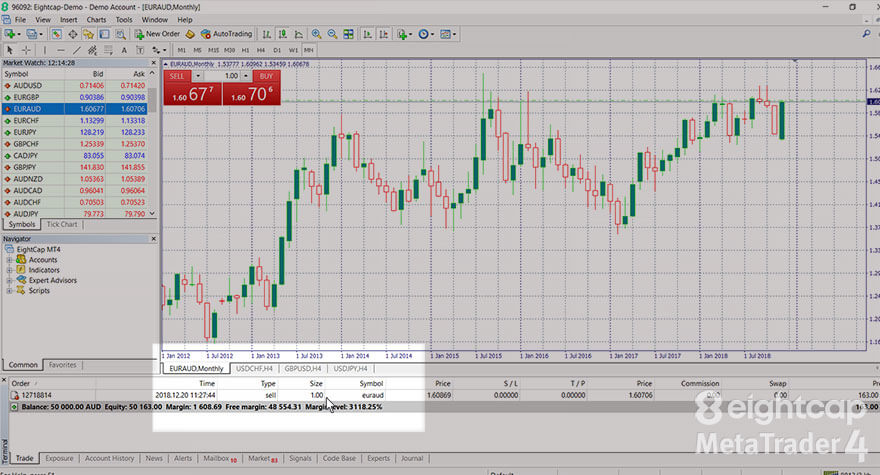Image resolution: width=880 pixels, height=475 pixels.
Task: Select the text label tool
Action: pos(140,50)
